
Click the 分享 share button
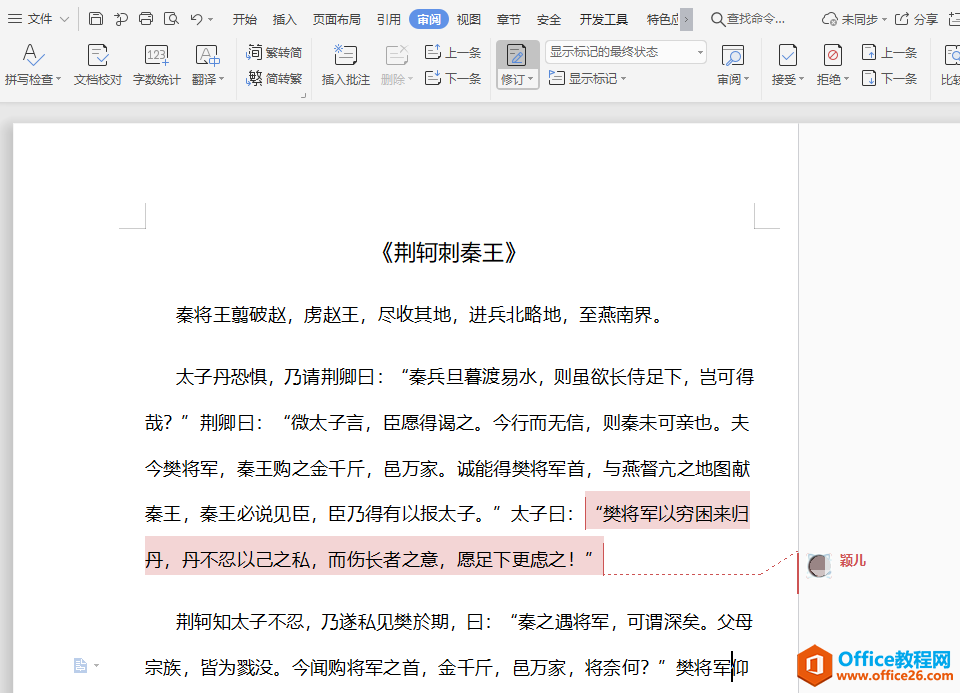[x=917, y=20]
